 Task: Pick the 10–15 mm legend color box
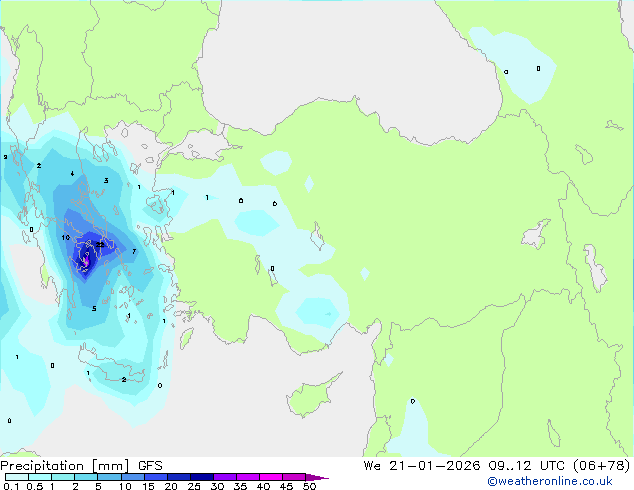(x=132, y=477)
